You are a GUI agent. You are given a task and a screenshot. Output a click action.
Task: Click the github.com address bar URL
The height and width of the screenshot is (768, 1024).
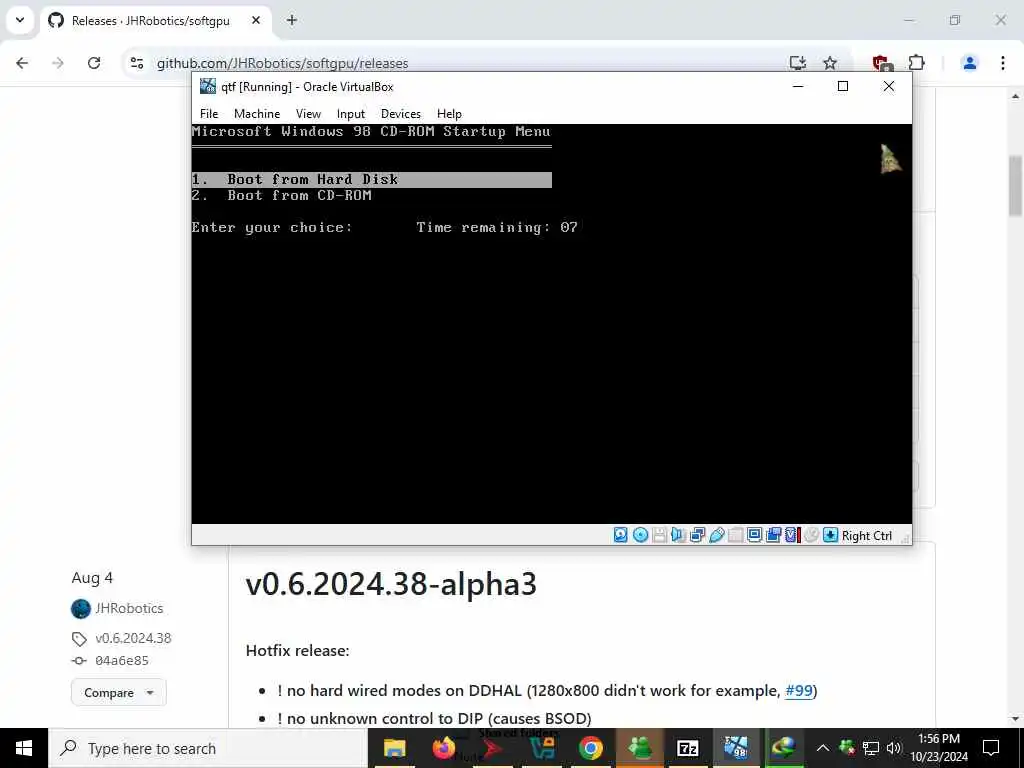(282, 63)
